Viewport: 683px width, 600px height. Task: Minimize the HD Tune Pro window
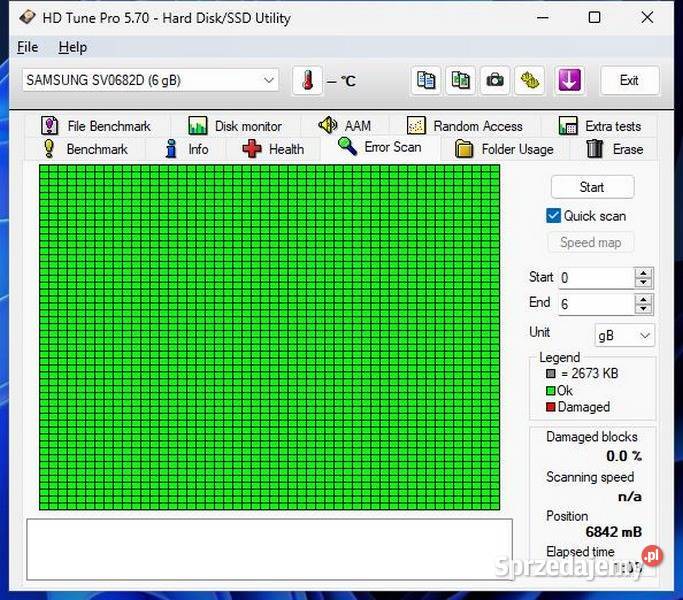(x=543, y=18)
